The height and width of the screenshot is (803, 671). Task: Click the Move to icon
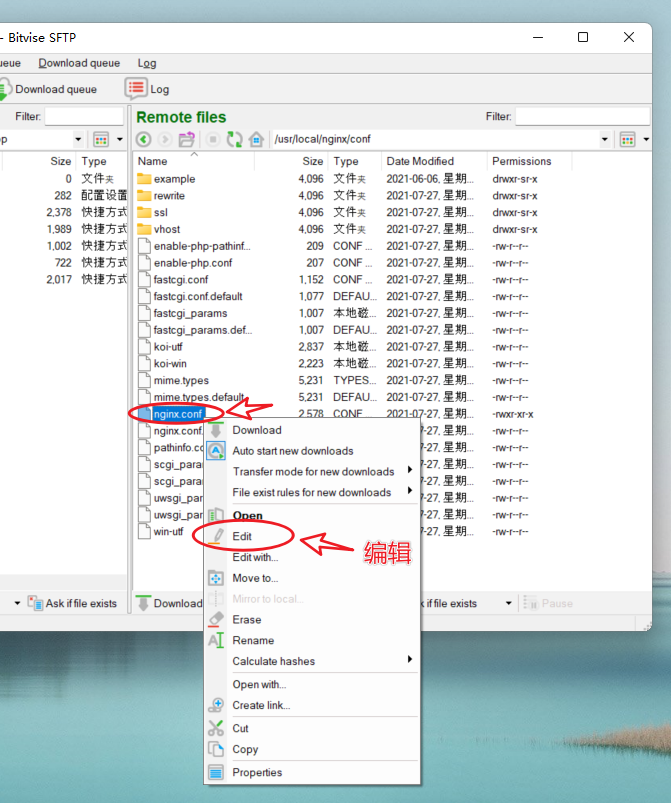[216, 578]
